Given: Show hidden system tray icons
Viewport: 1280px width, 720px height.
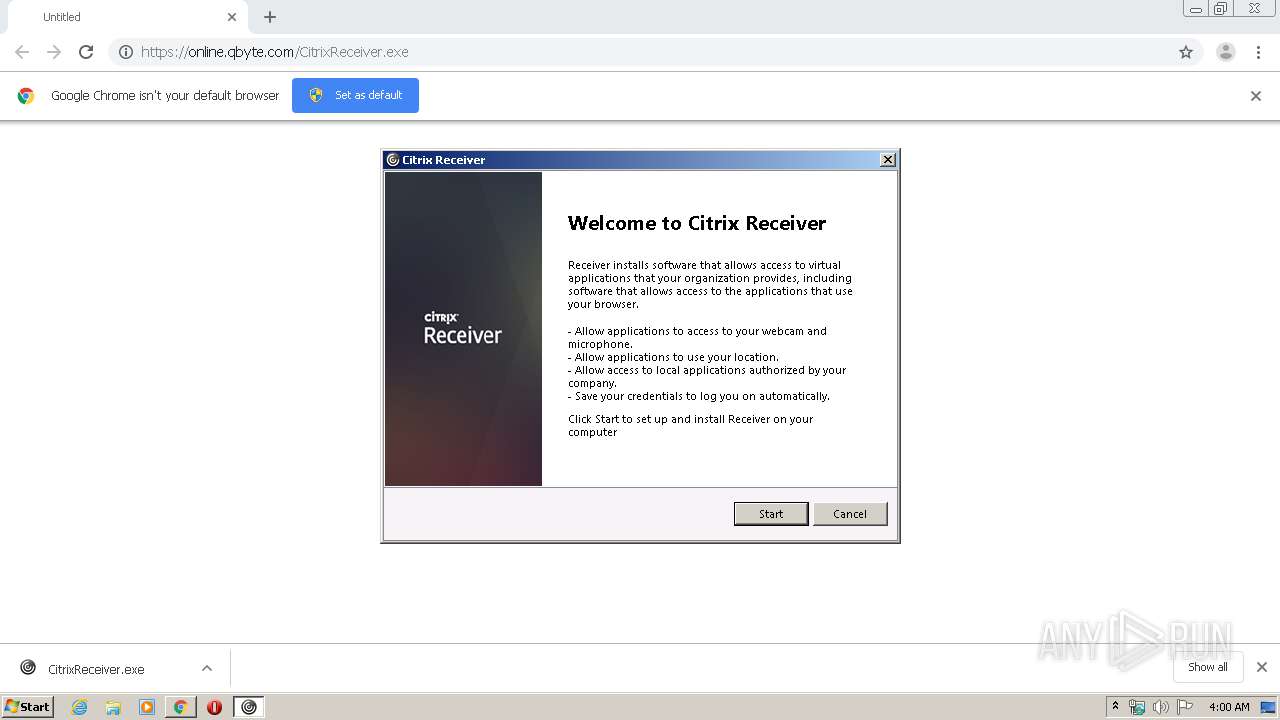Looking at the screenshot, I should [1115, 707].
